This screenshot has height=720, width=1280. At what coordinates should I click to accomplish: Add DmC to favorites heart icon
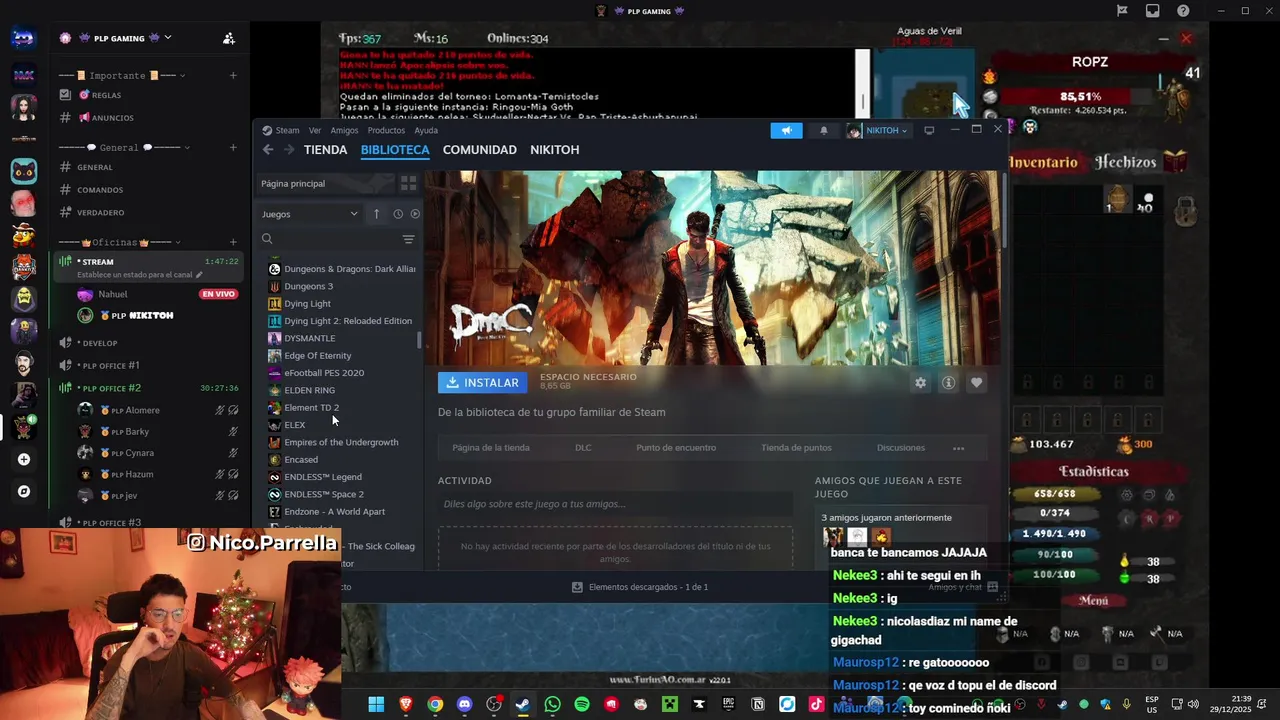(x=976, y=383)
